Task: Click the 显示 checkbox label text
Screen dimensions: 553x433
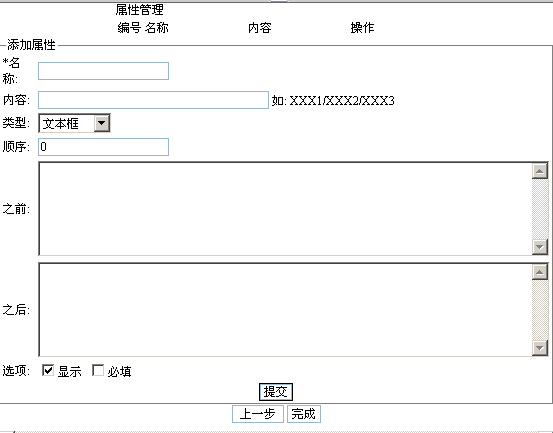Action: (x=70, y=371)
